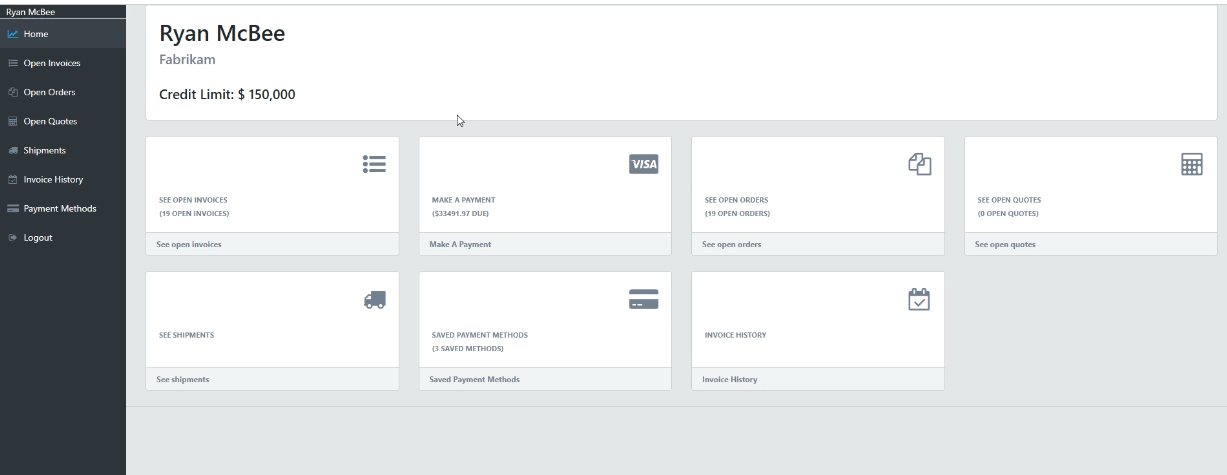Click the 'Invoice History' card footer link

730,379
